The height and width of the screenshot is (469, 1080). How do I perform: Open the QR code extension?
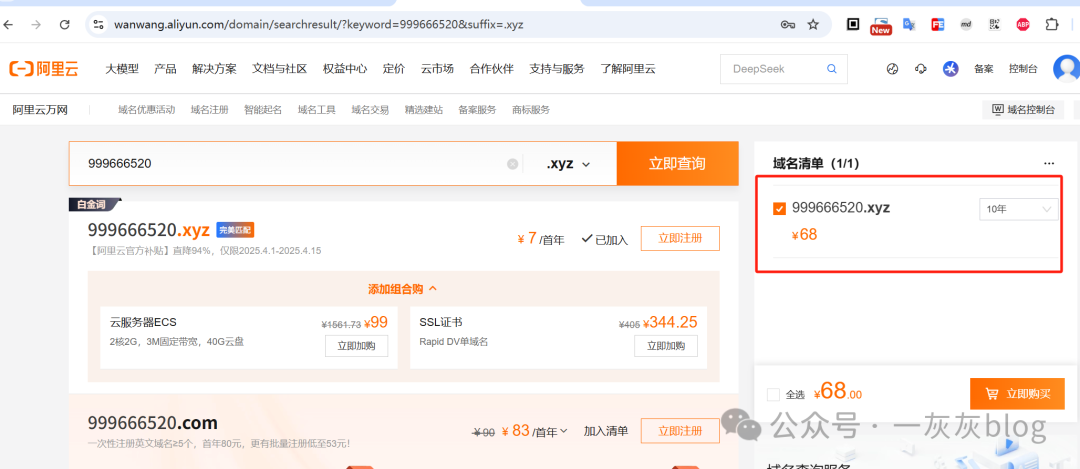994,24
